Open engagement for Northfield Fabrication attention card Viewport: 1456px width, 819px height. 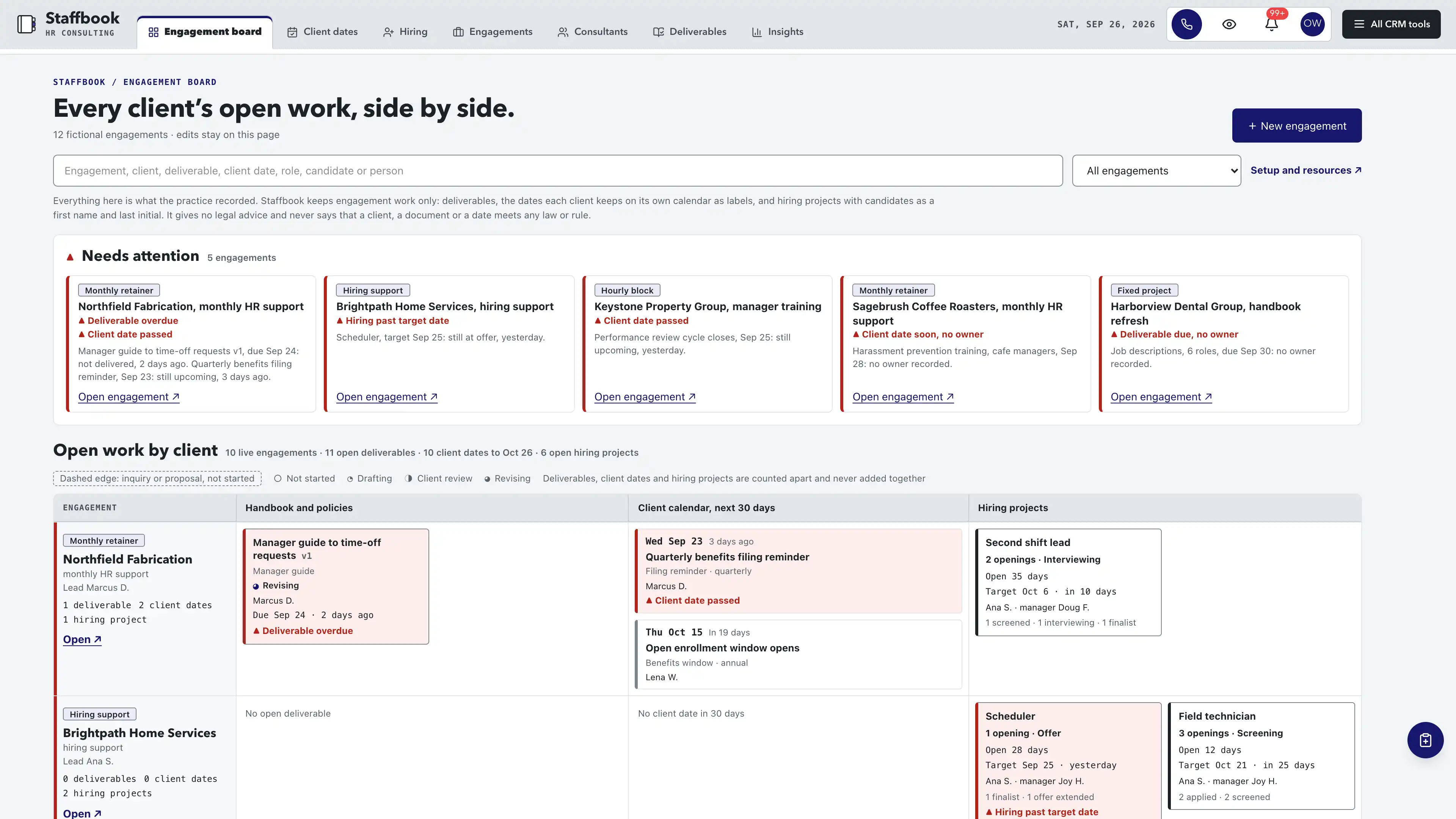tap(129, 397)
